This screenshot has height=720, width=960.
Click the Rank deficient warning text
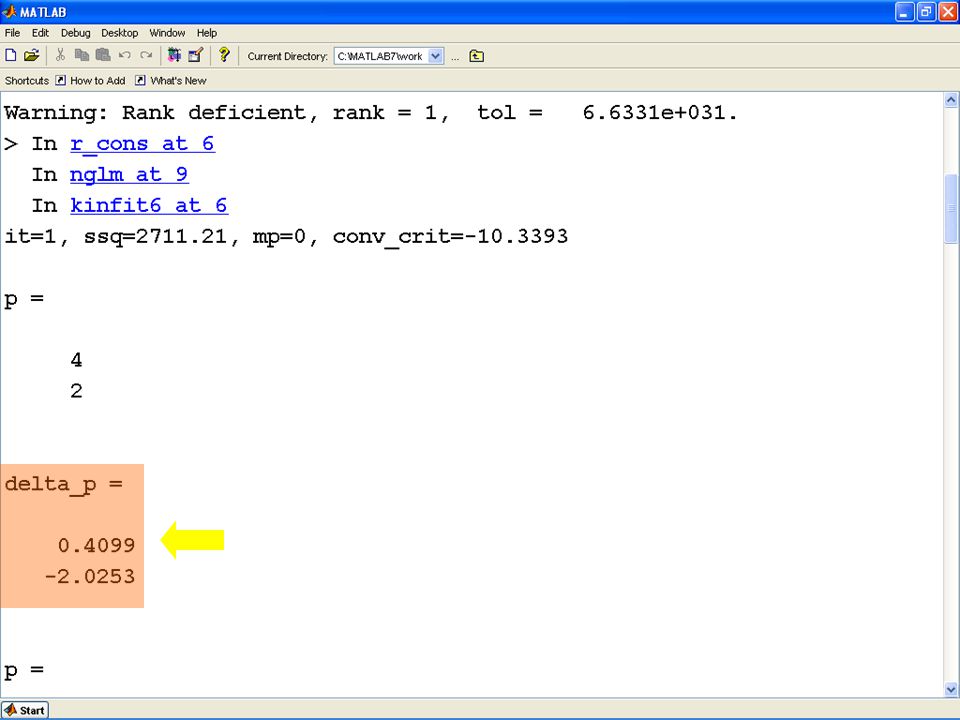point(370,113)
